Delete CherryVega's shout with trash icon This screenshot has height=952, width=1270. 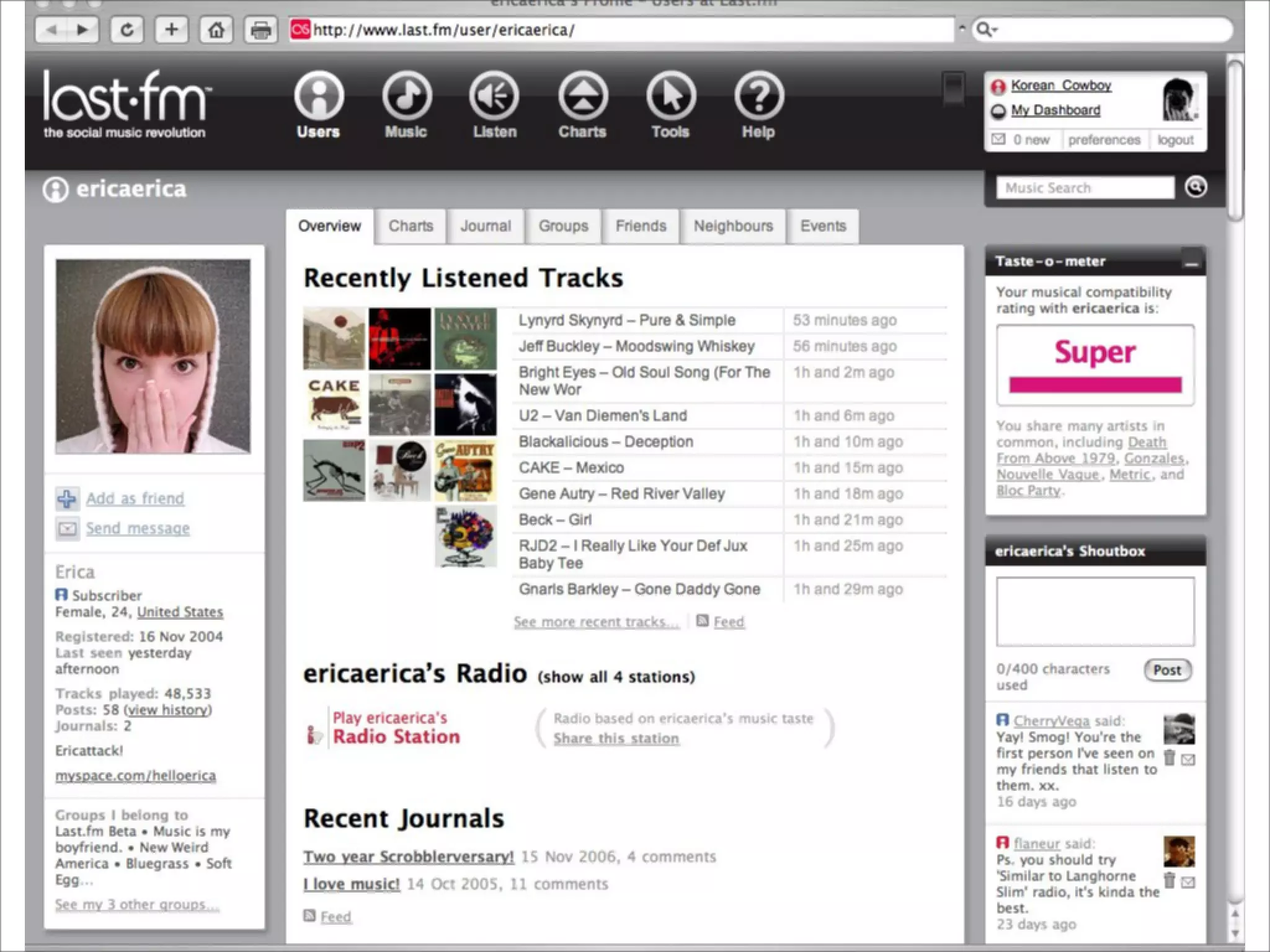point(1170,758)
